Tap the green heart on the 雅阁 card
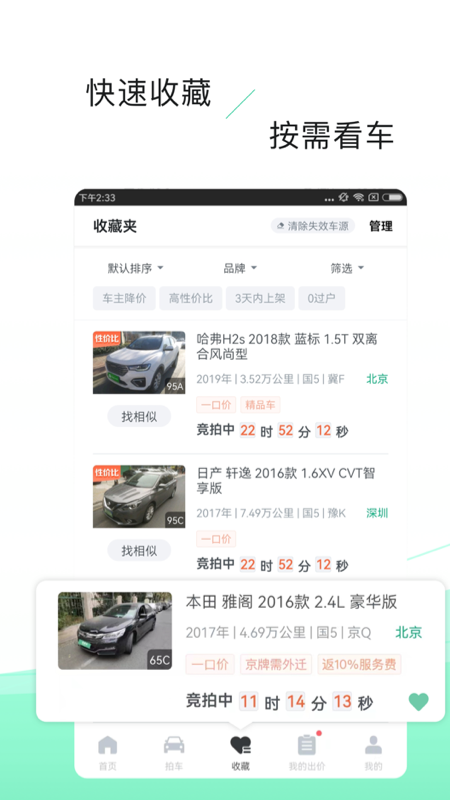The image size is (450, 800). (x=419, y=702)
